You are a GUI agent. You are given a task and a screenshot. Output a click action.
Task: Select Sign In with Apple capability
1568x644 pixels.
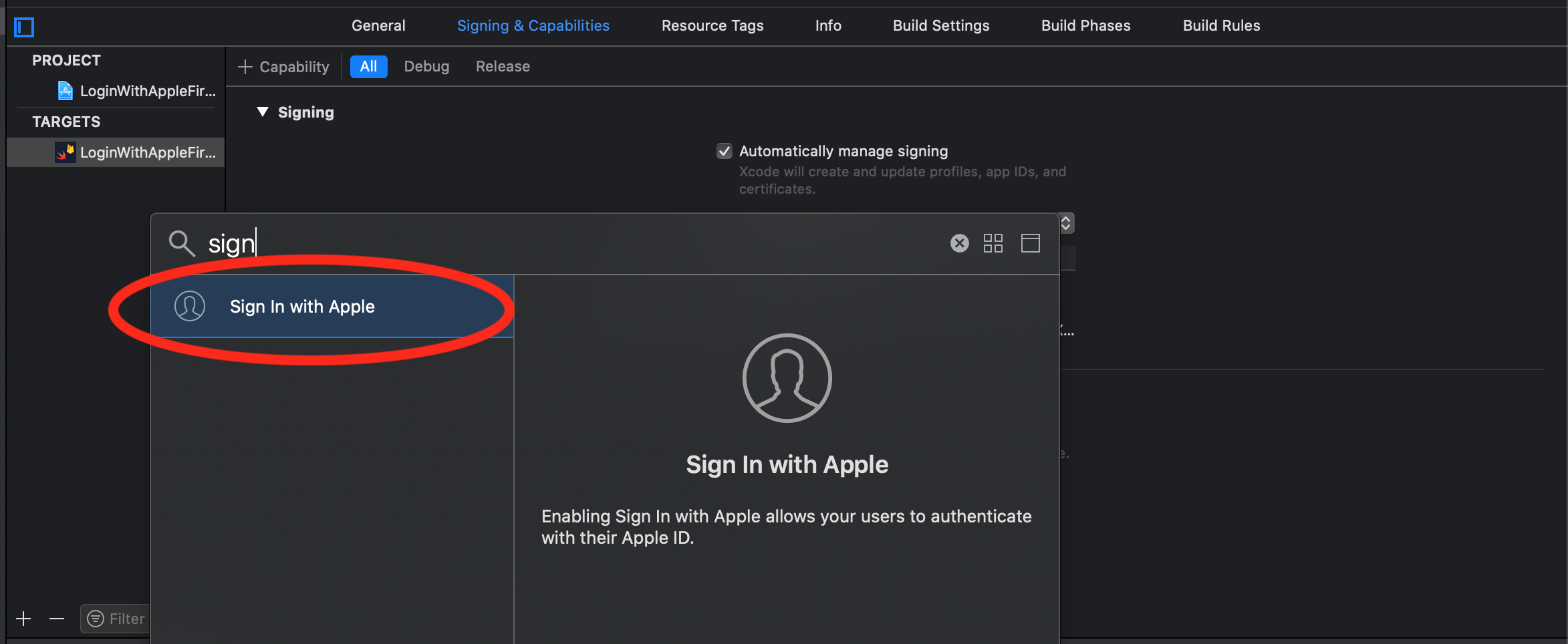click(x=332, y=307)
